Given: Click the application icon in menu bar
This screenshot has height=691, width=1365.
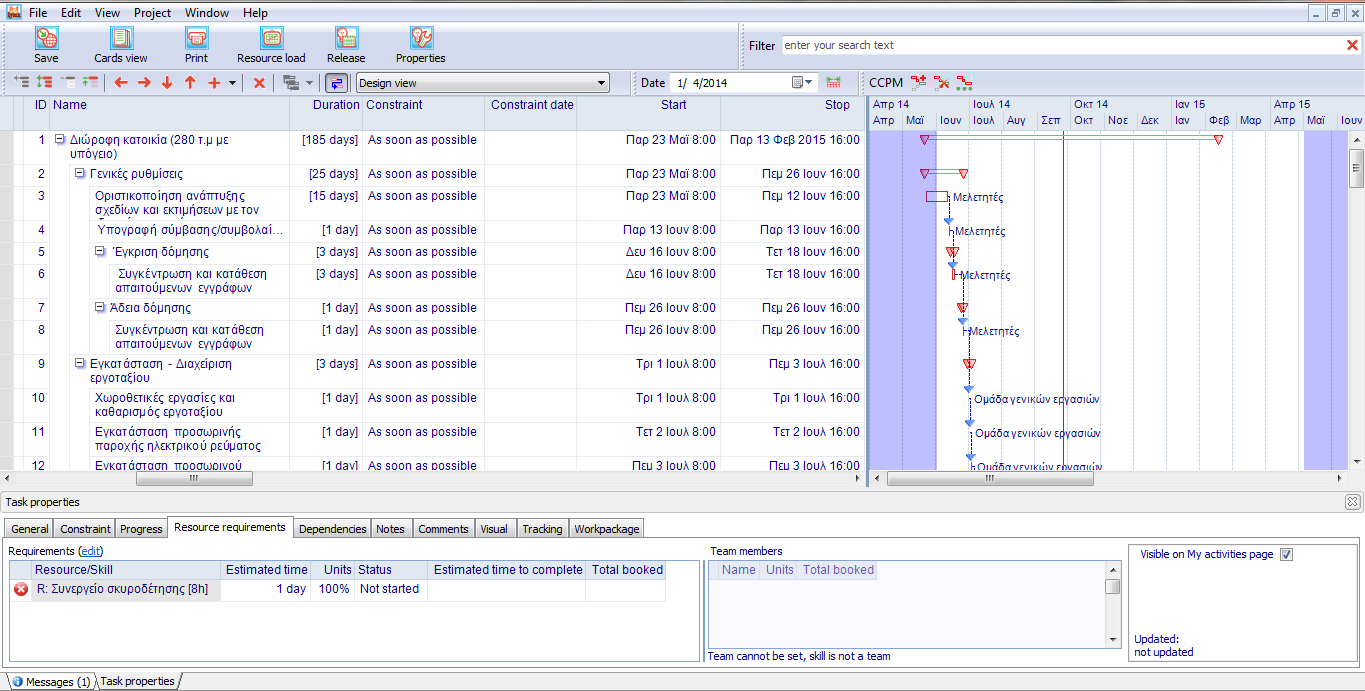Looking at the screenshot, I should [x=13, y=12].
